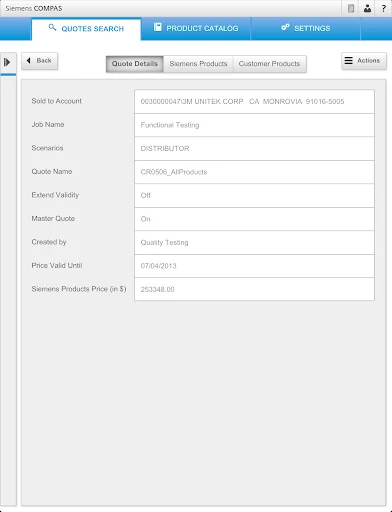
Task: Open the Actions menu
Action: point(364,61)
